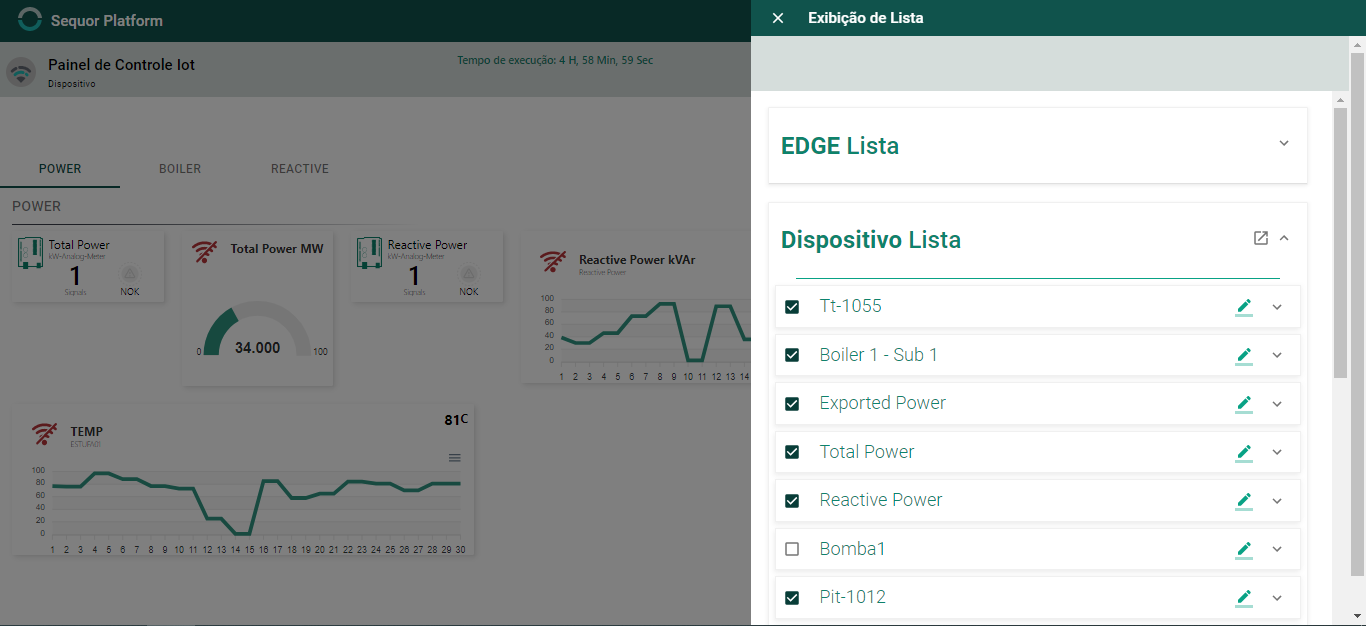Uncheck the Total Power checkbox
Image resolution: width=1366 pixels, height=626 pixels.
pyautogui.click(x=792, y=452)
